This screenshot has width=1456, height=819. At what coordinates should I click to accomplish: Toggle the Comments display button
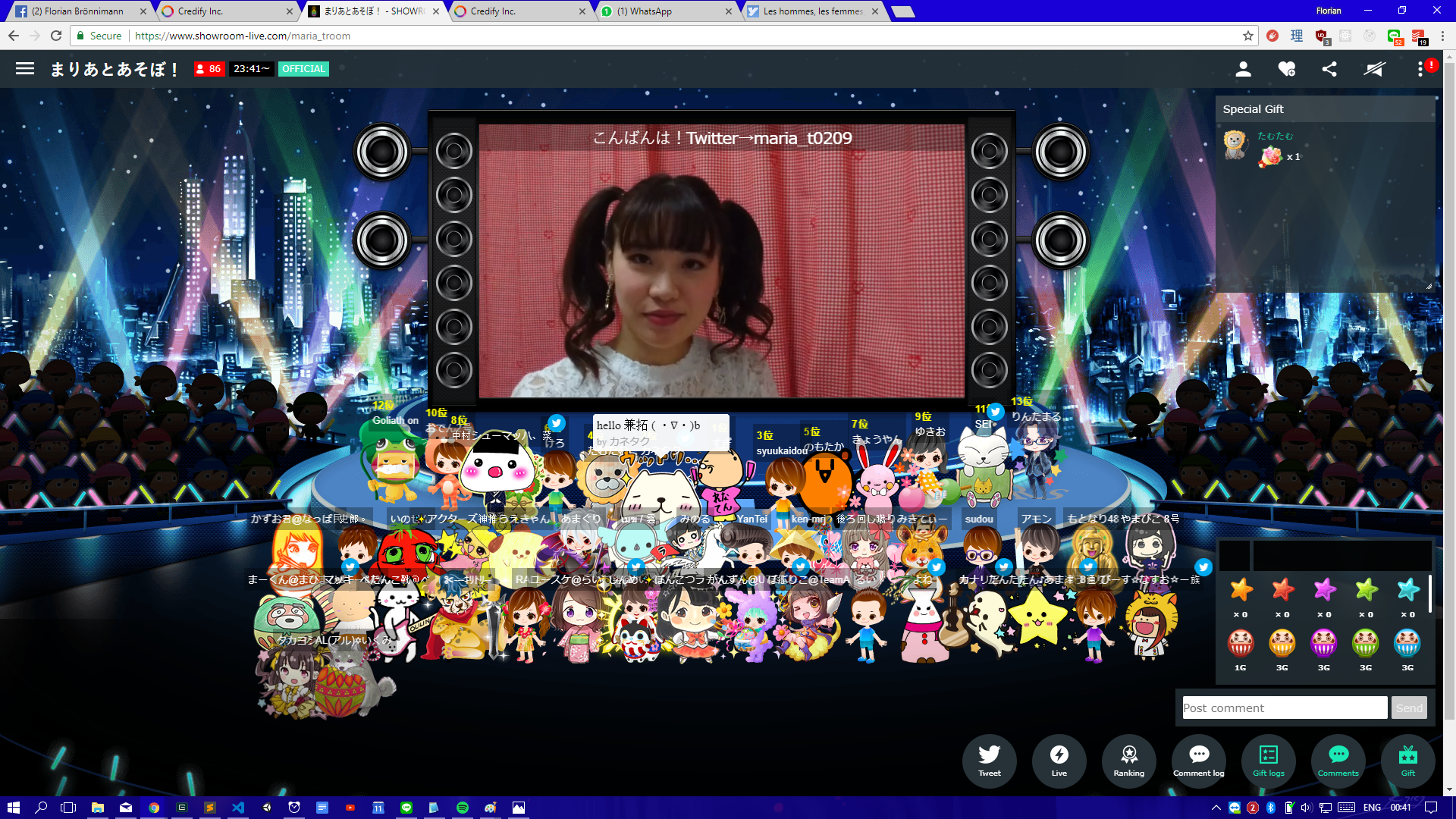(x=1338, y=761)
